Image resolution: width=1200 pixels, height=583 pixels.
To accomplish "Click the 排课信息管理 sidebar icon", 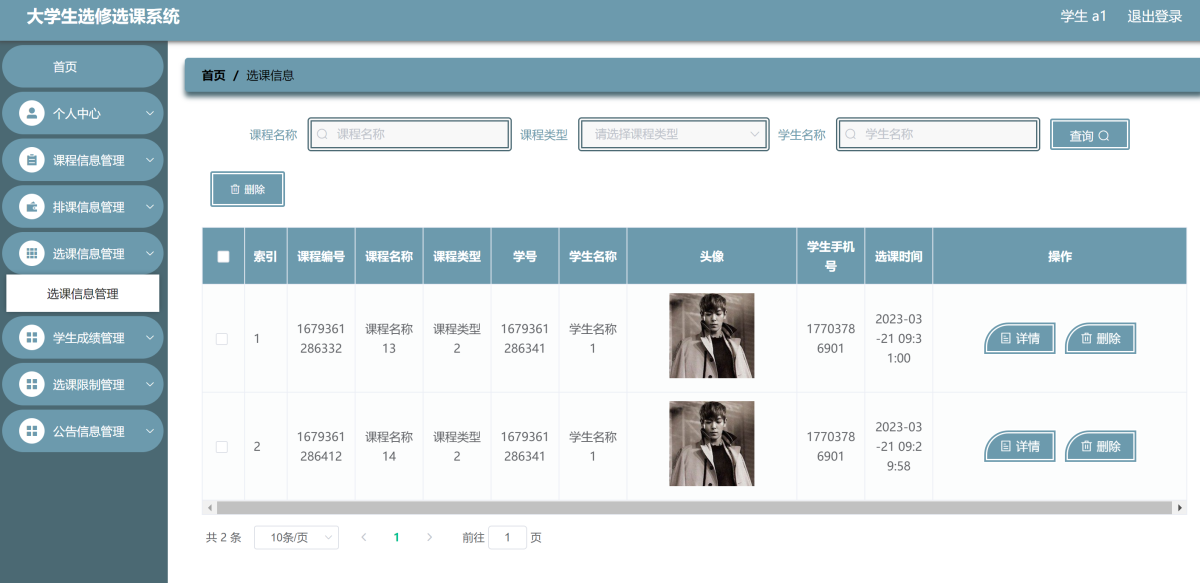I will (x=31, y=207).
